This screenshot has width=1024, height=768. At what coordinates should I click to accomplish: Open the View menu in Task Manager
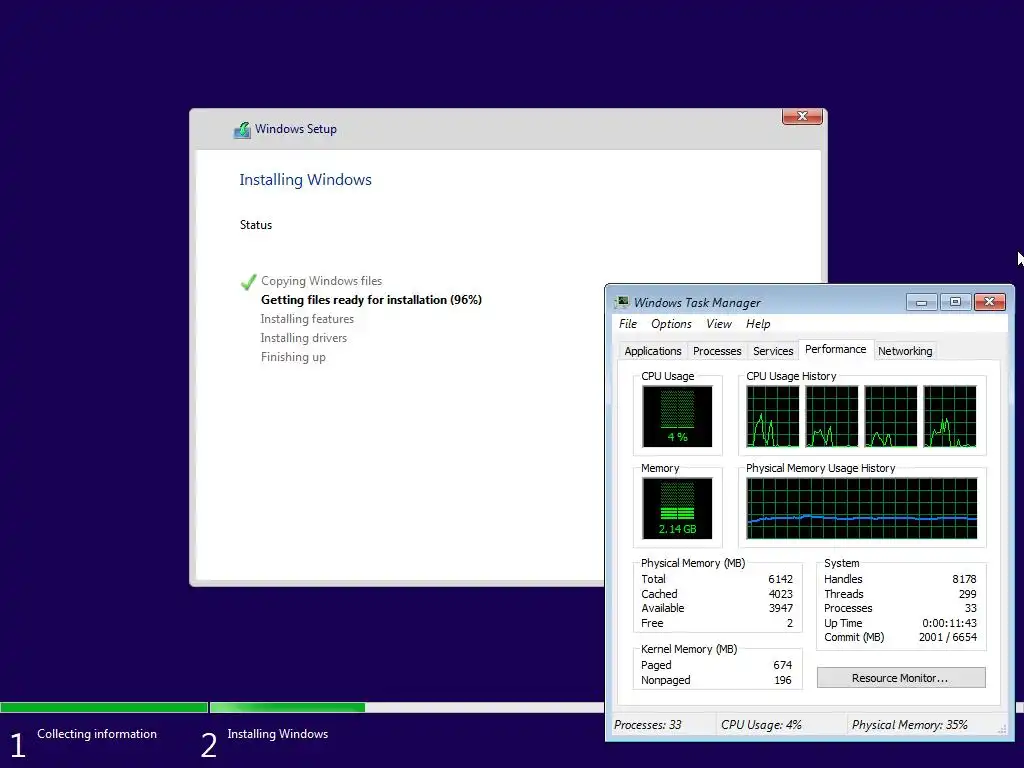pyautogui.click(x=718, y=324)
